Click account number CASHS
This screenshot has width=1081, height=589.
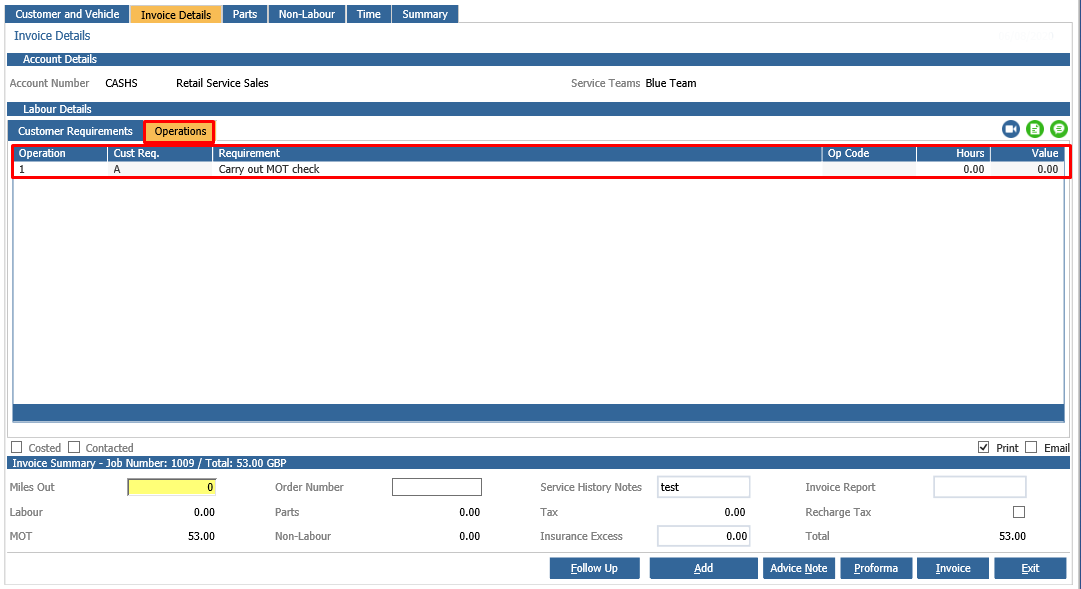pyautogui.click(x=121, y=83)
